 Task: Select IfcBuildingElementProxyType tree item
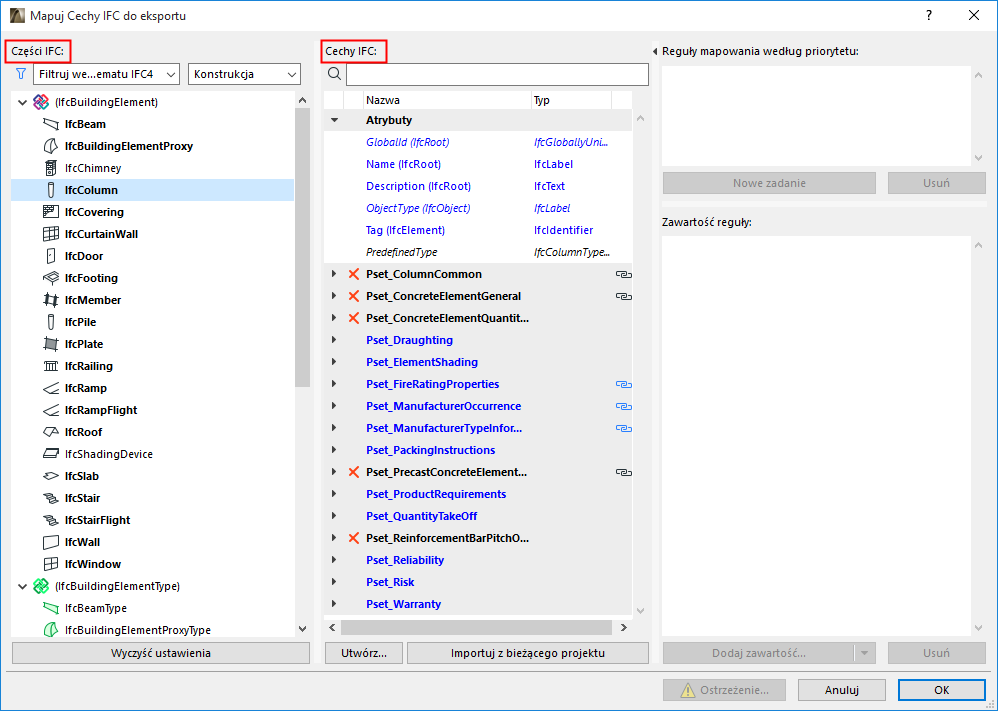(137, 630)
